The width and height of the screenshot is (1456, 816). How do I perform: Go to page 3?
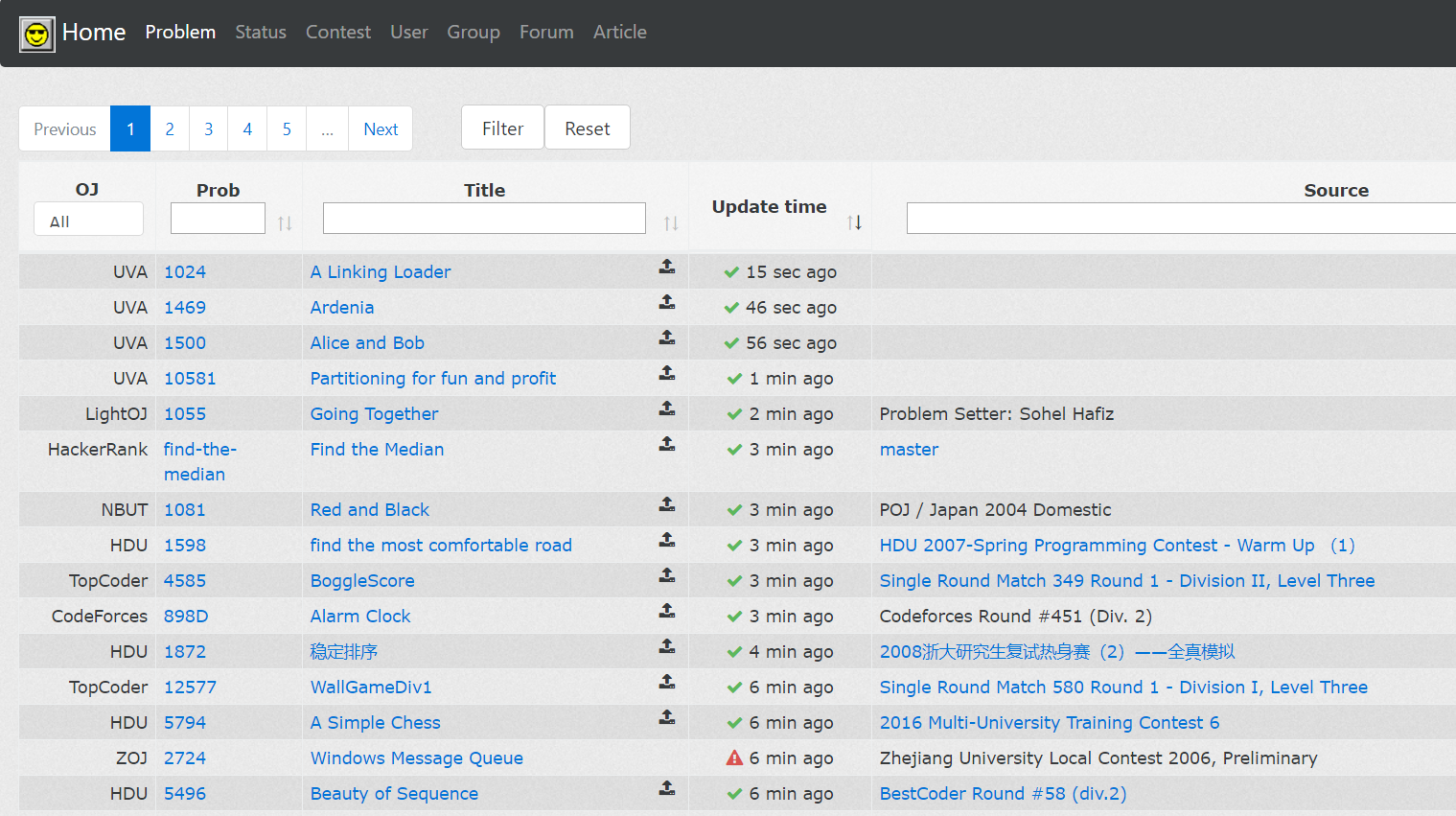pos(209,128)
